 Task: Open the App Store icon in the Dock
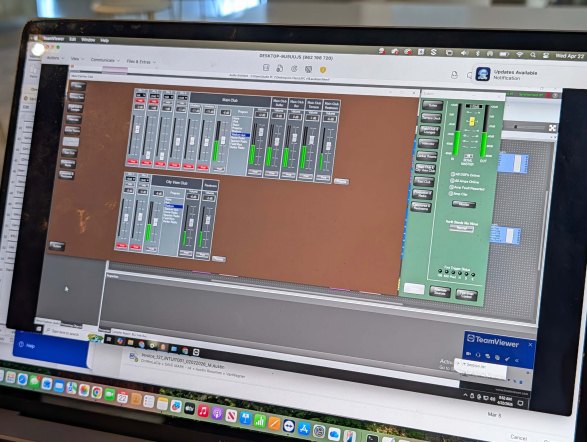click(304, 429)
